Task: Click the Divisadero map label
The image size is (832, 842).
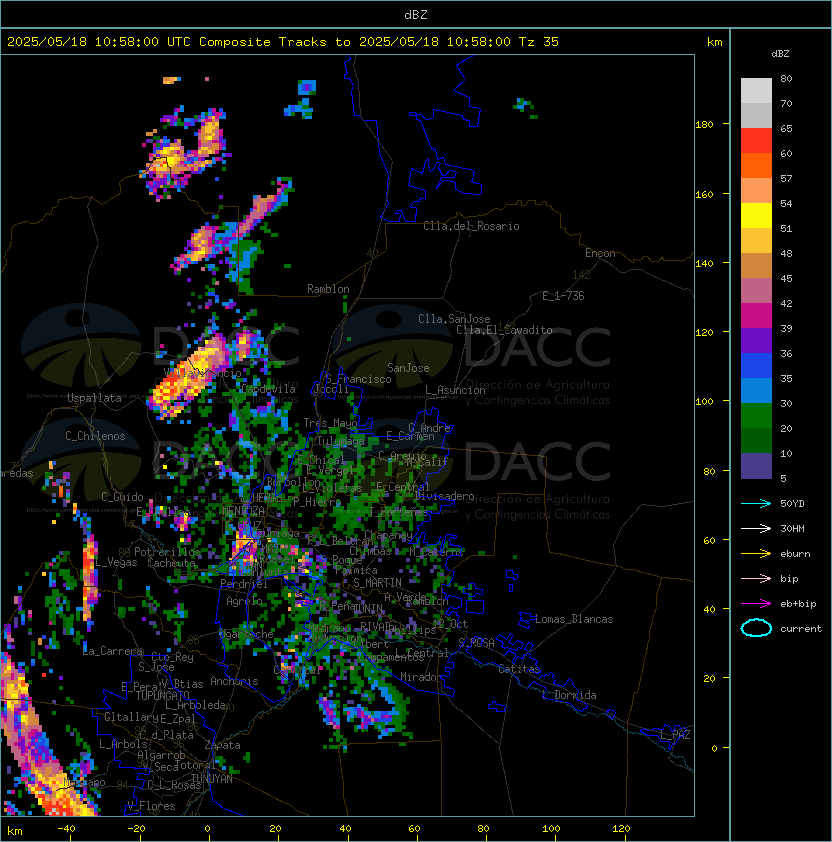Action: coord(444,496)
